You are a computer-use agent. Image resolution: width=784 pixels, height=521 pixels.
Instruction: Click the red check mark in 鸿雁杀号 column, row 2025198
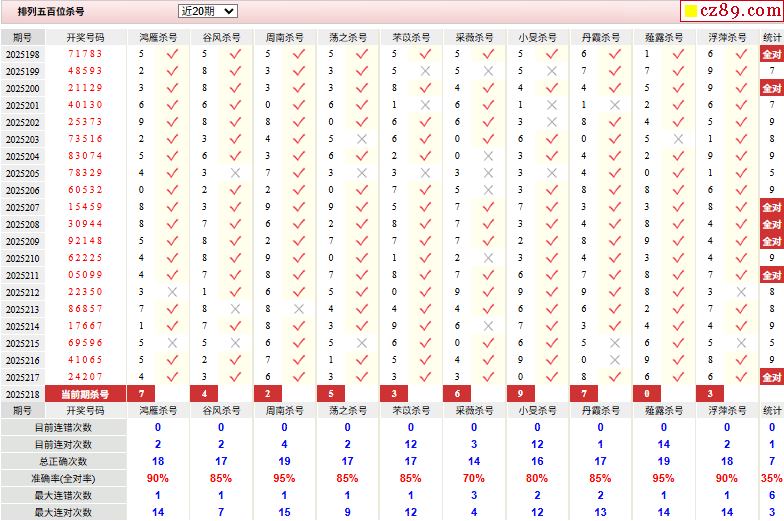172,54
